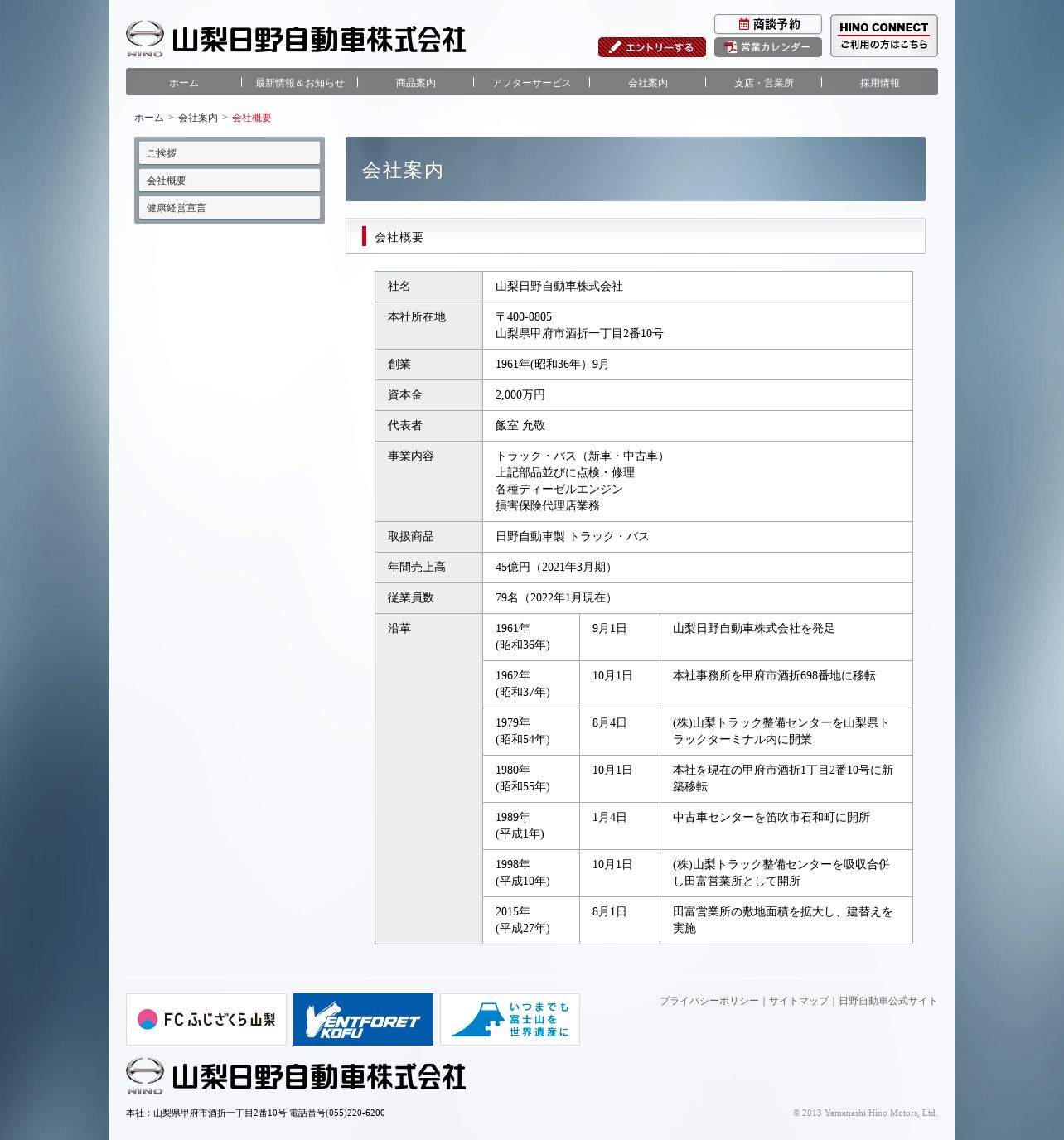Image resolution: width=1064 pixels, height=1140 pixels.
Task: Go to アフターサービス menu item
Action: pos(532,83)
